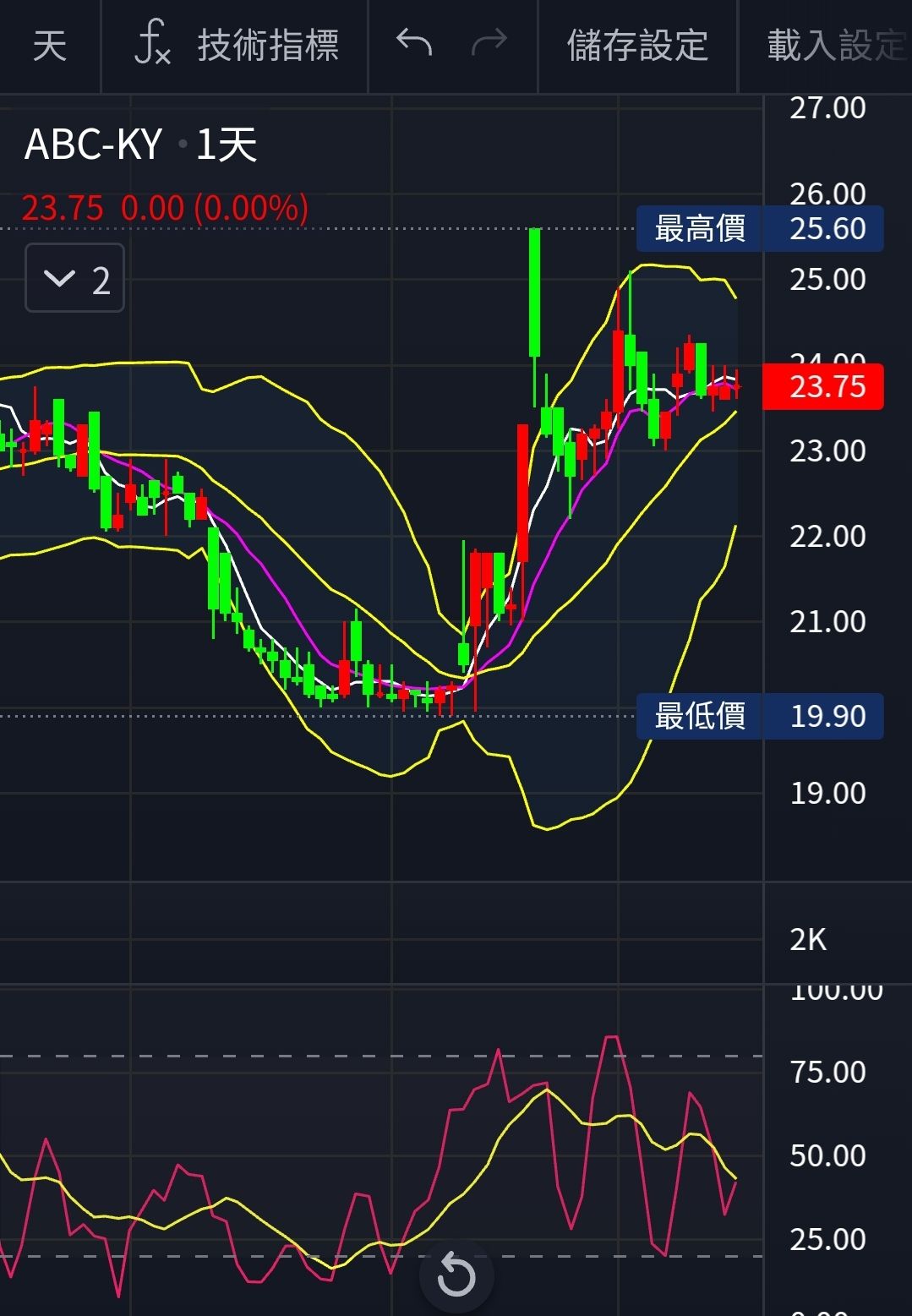Click the tall green candlestick near 25.60
The height and width of the screenshot is (1316, 912).
pos(534,287)
